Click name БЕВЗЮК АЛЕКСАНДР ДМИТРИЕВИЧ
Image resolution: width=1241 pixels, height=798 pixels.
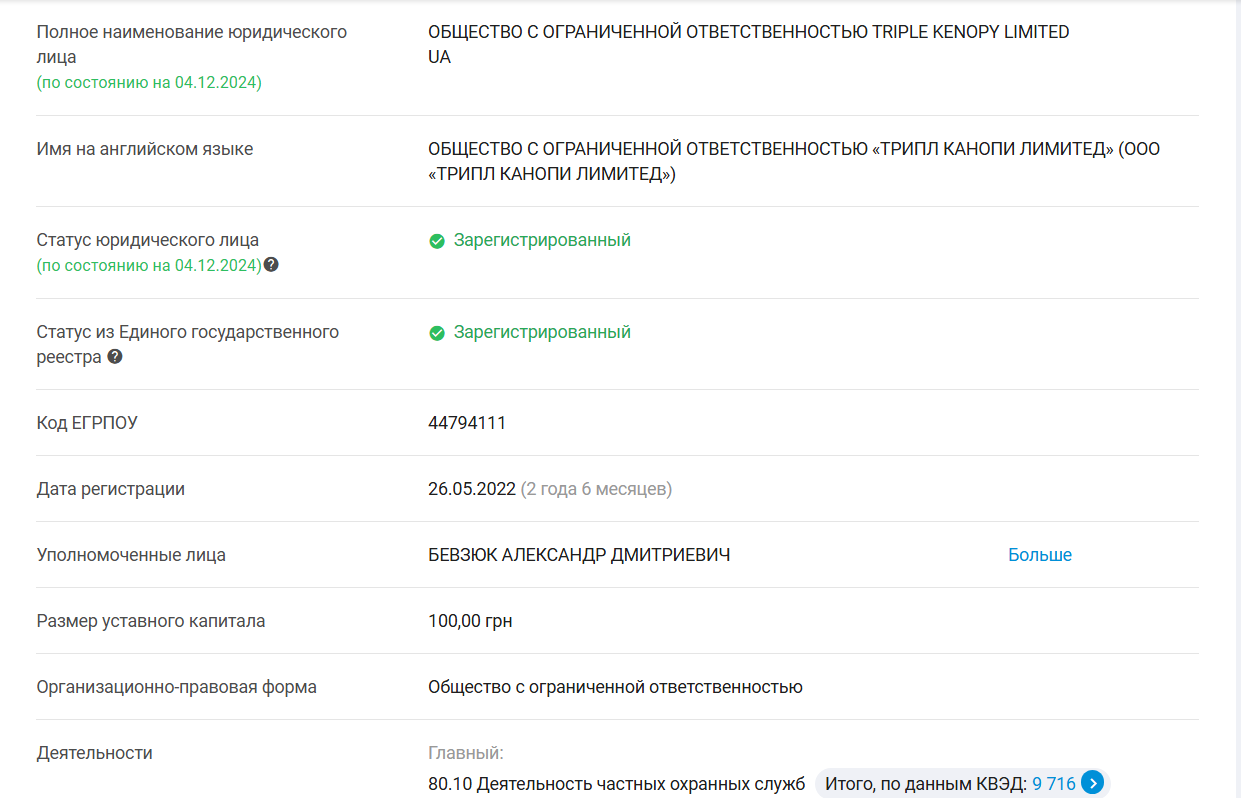click(x=579, y=555)
